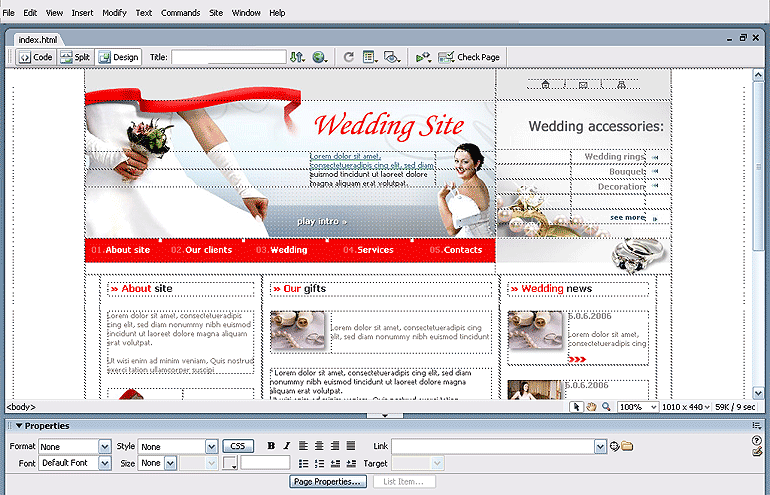Click the see more link
Image resolution: width=770 pixels, height=495 pixels.
point(628,218)
